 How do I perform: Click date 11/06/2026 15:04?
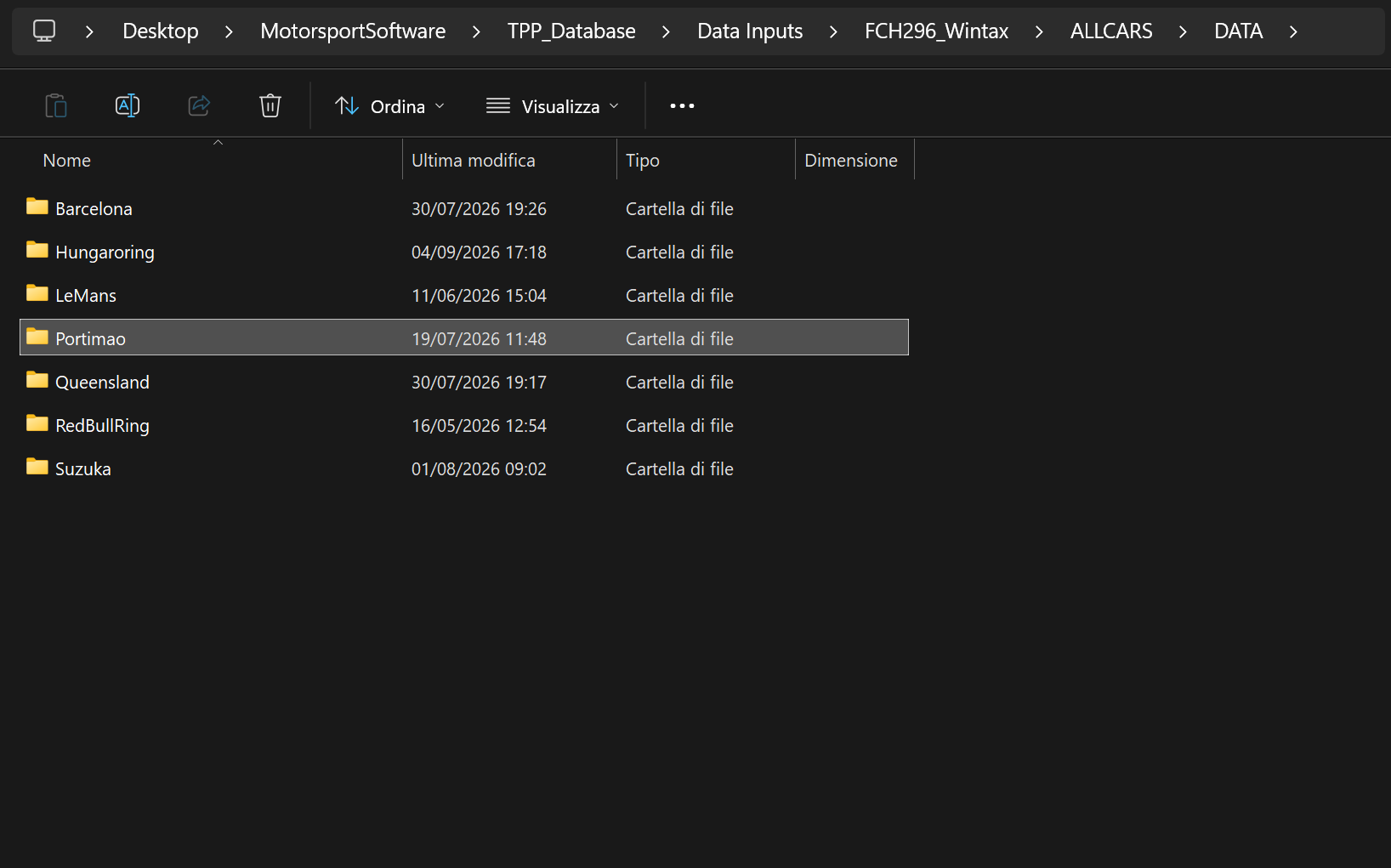479,295
